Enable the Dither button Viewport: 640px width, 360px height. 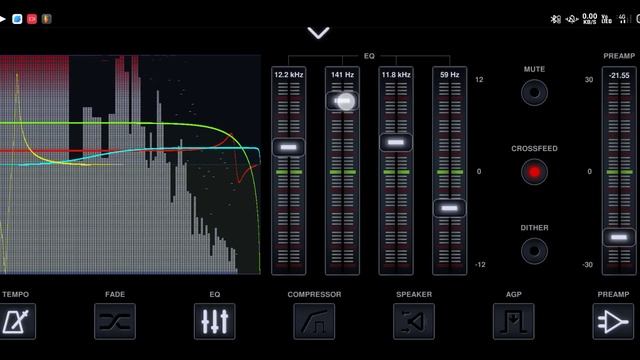(534, 251)
